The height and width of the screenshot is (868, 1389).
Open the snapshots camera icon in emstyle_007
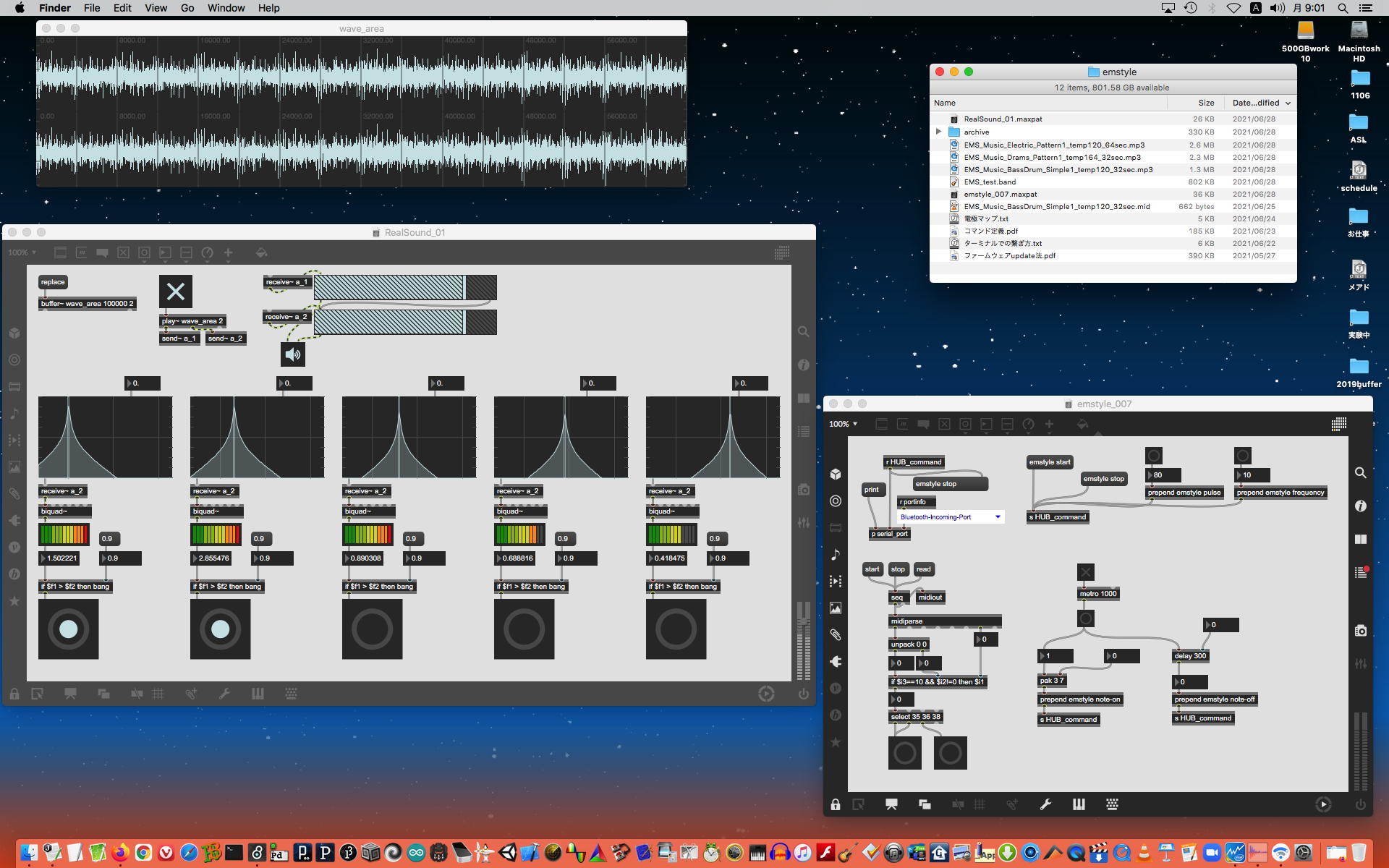1360,631
